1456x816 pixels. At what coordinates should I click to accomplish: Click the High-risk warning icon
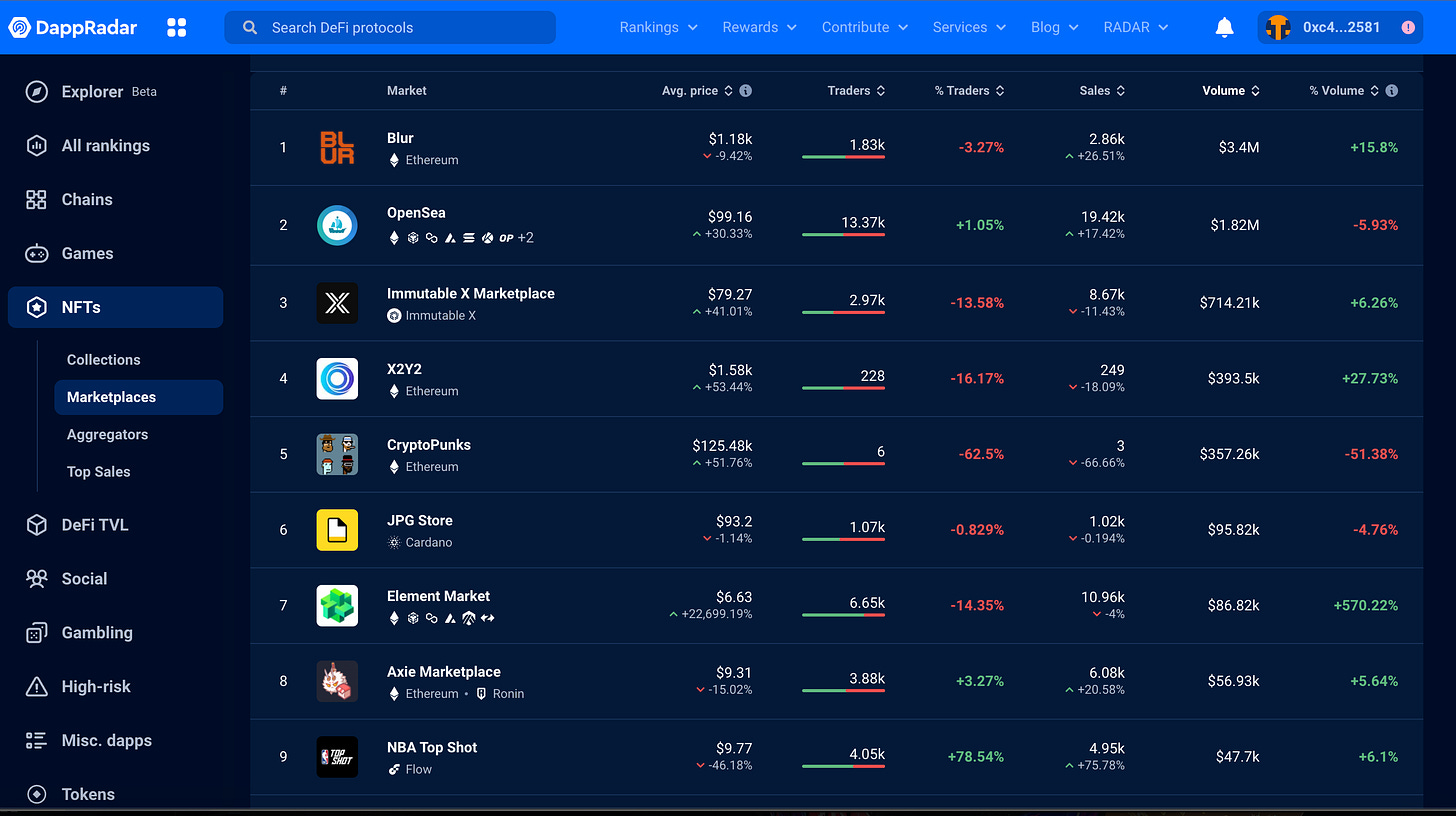tap(37, 687)
